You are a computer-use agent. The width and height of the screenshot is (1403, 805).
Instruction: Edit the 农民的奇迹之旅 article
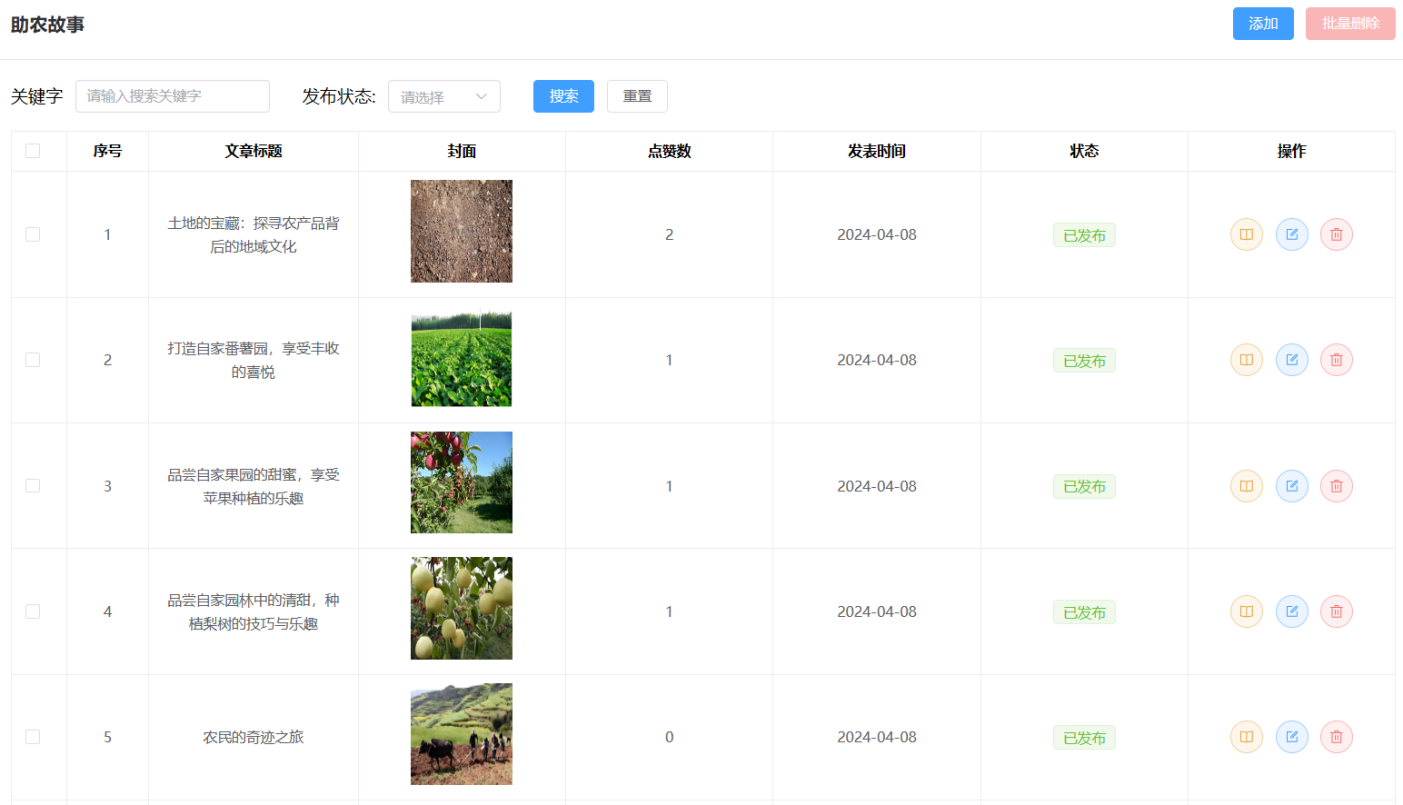[1292, 737]
